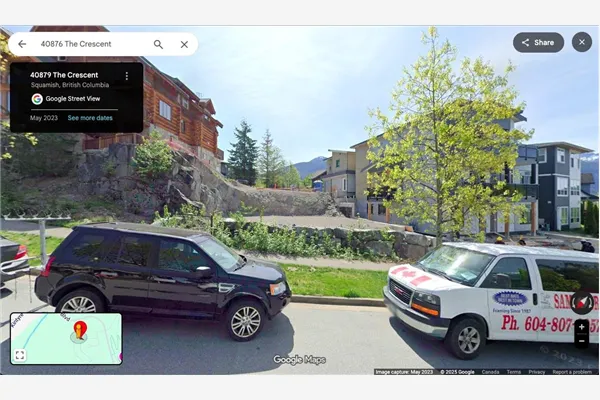Click the 40879 The Crescent address title

click(64, 75)
